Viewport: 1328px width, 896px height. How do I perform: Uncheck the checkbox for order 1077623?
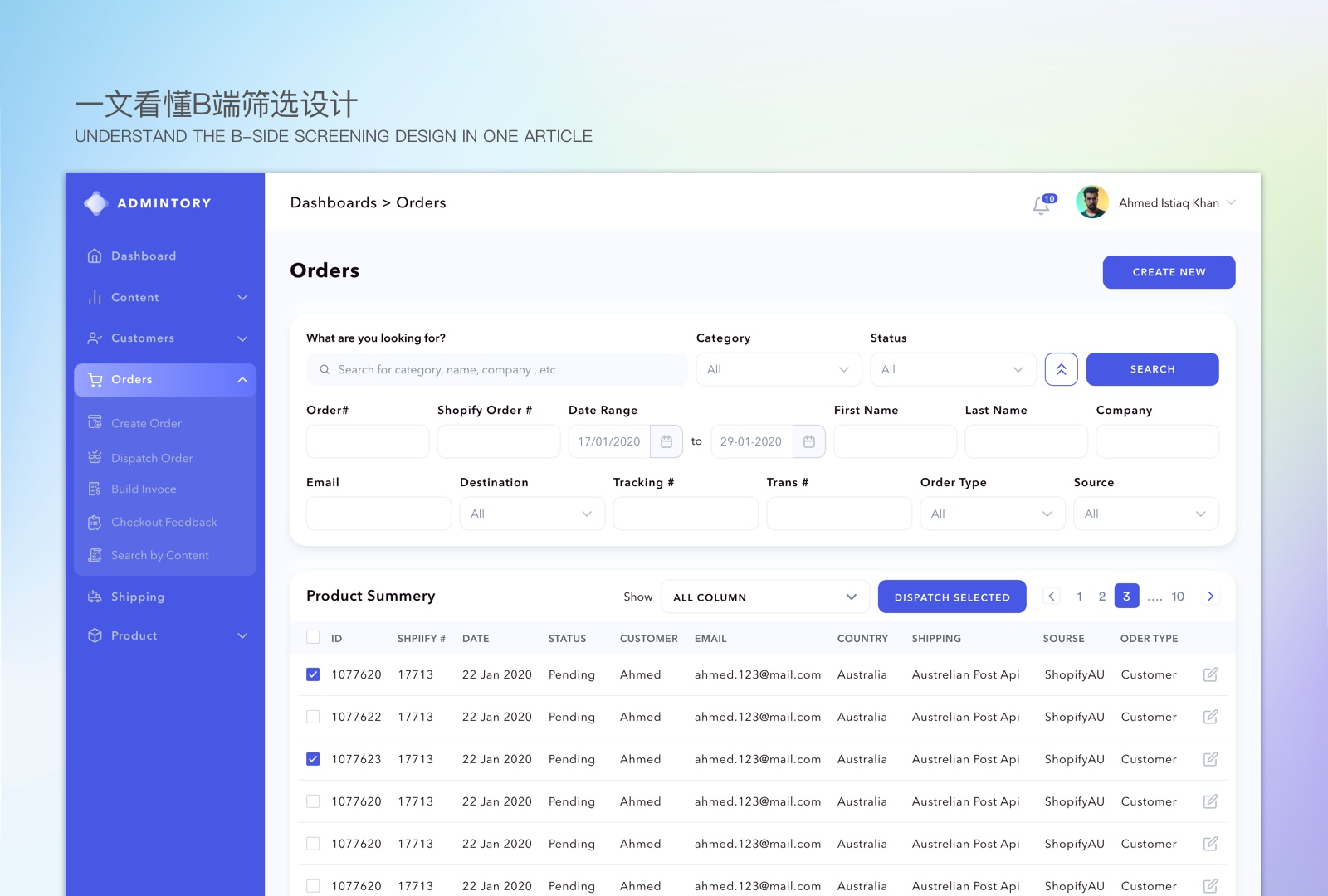coord(313,759)
